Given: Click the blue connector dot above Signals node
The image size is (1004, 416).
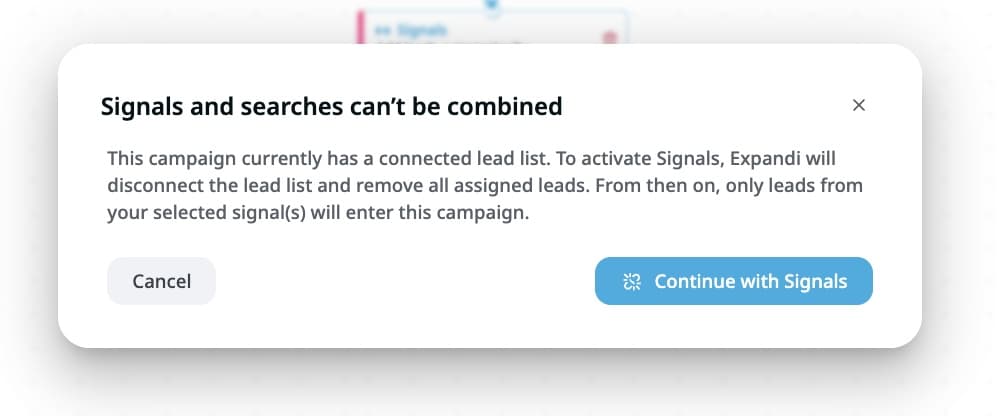Looking at the screenshot, I should point(491,4).
